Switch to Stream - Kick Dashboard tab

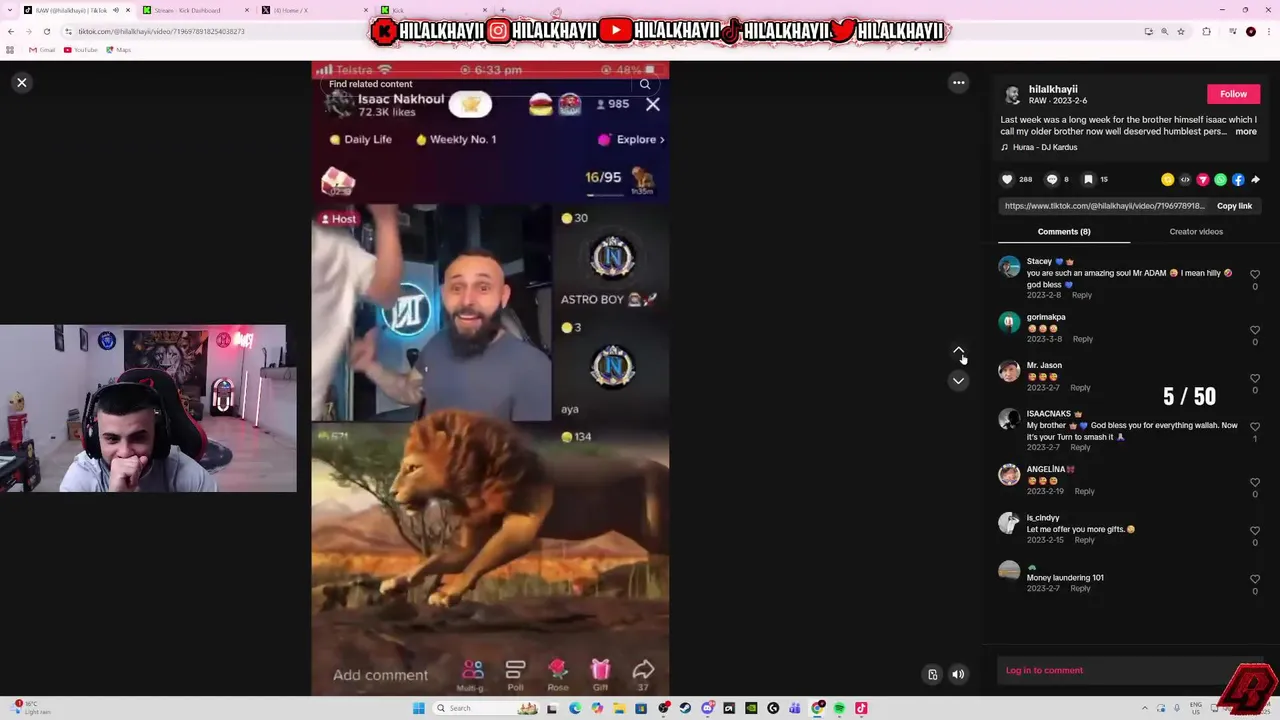(x=195, y=10)
